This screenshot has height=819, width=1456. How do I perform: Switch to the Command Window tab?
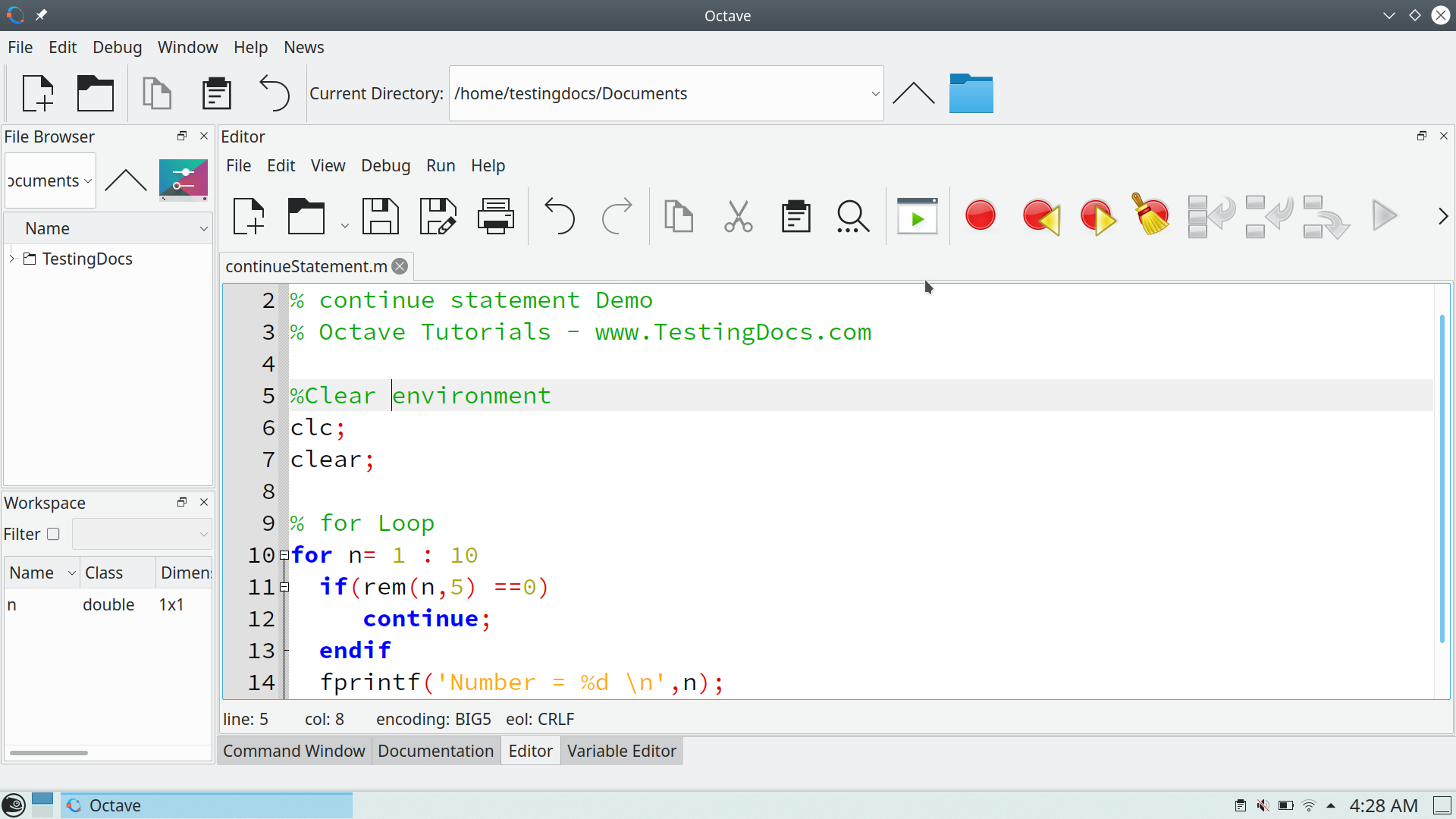click(x=293, y=751)
